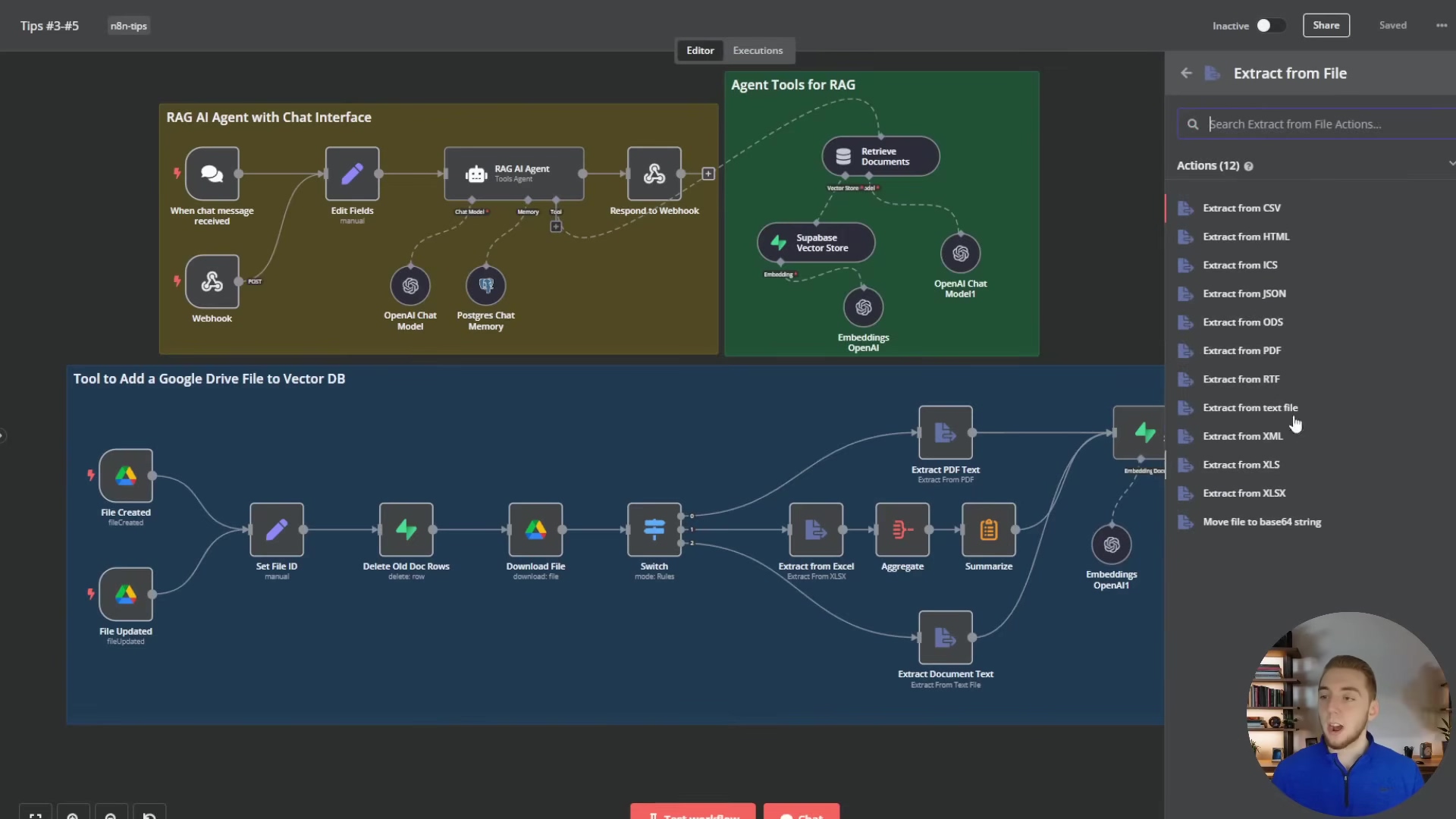Choose Extract from PDF action
1456x819 pixels.
click(1241, 350)
